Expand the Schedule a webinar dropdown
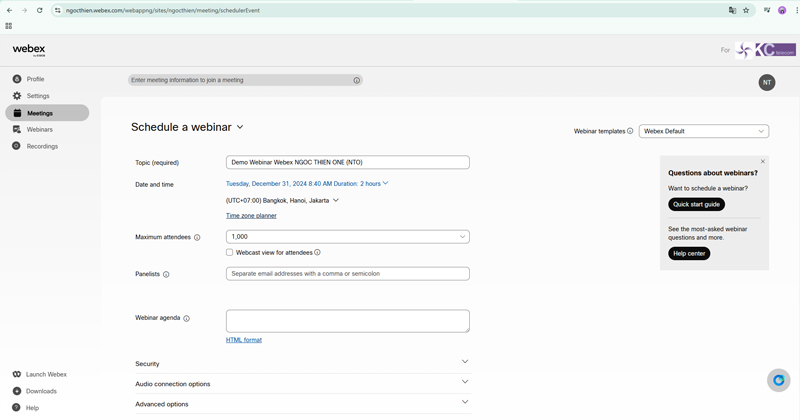800x420 pixels. click(x=240, y=127)
